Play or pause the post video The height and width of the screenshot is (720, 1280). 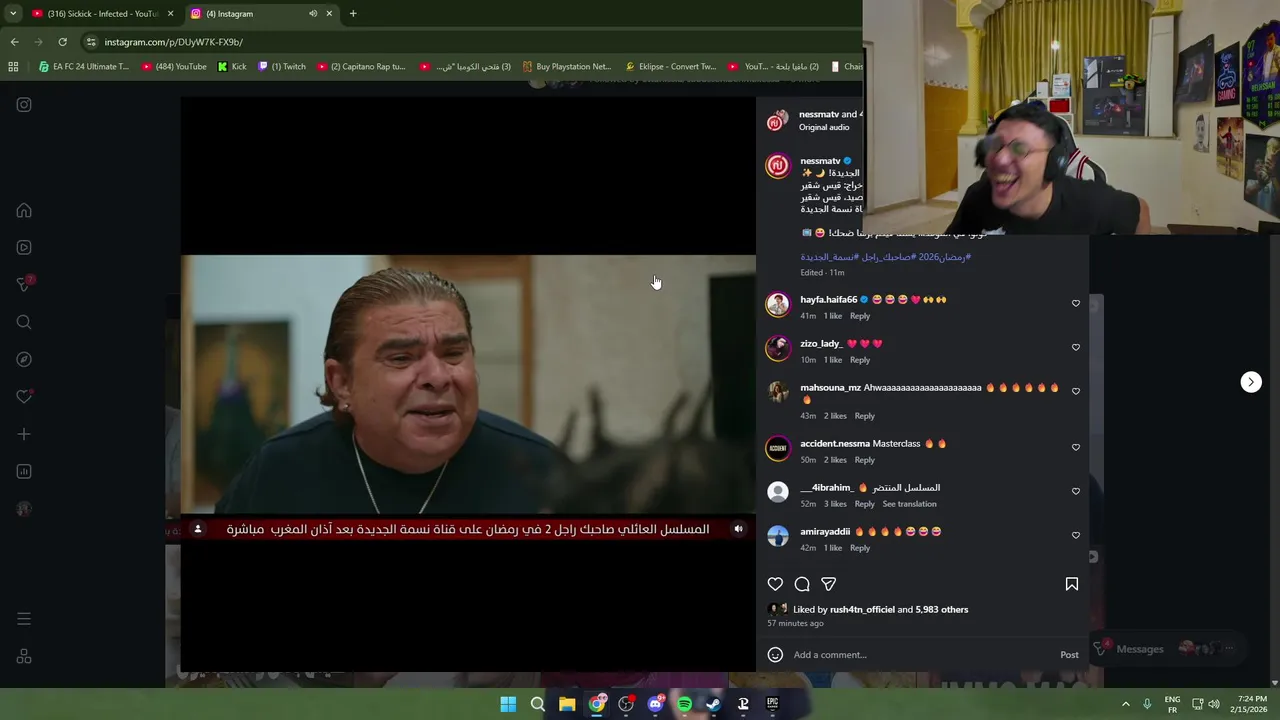(x=468, y=384)
